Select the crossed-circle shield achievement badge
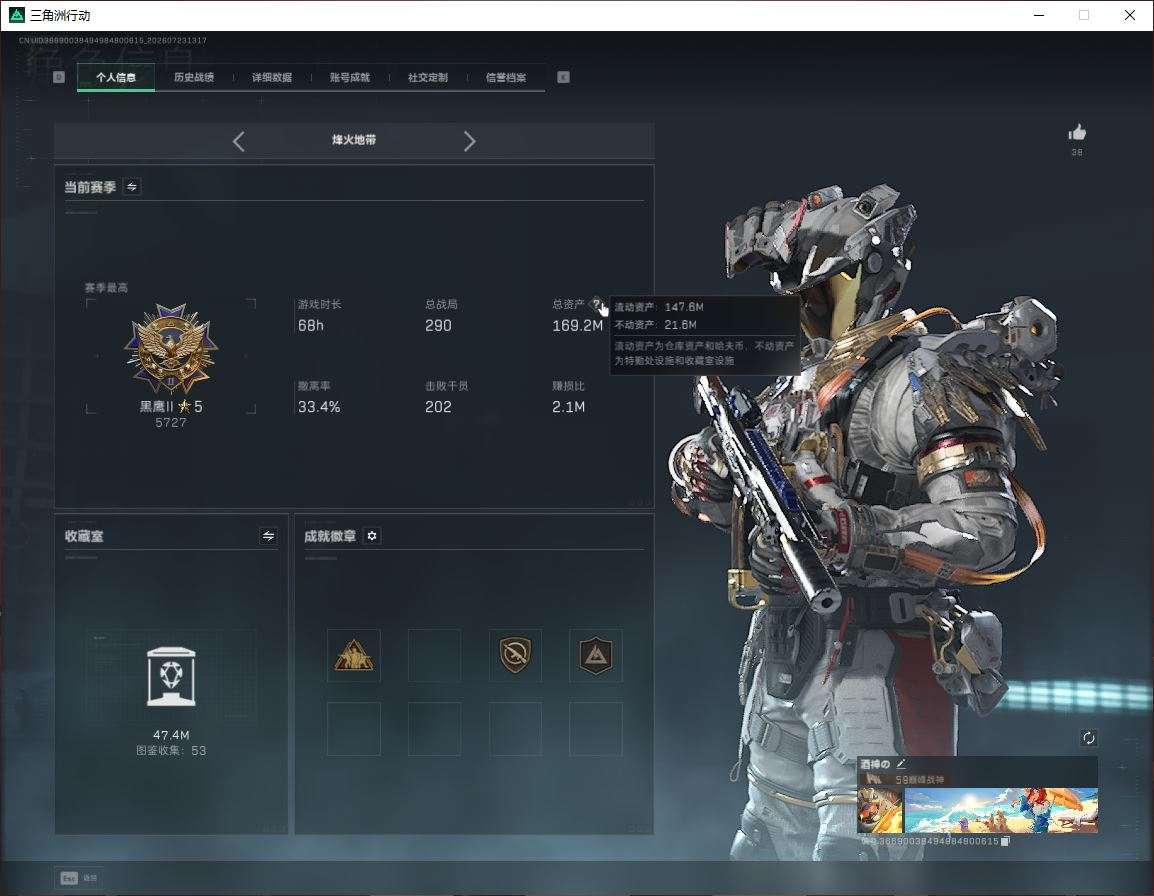Screen dimensions: 1154x896 [515, 655]
